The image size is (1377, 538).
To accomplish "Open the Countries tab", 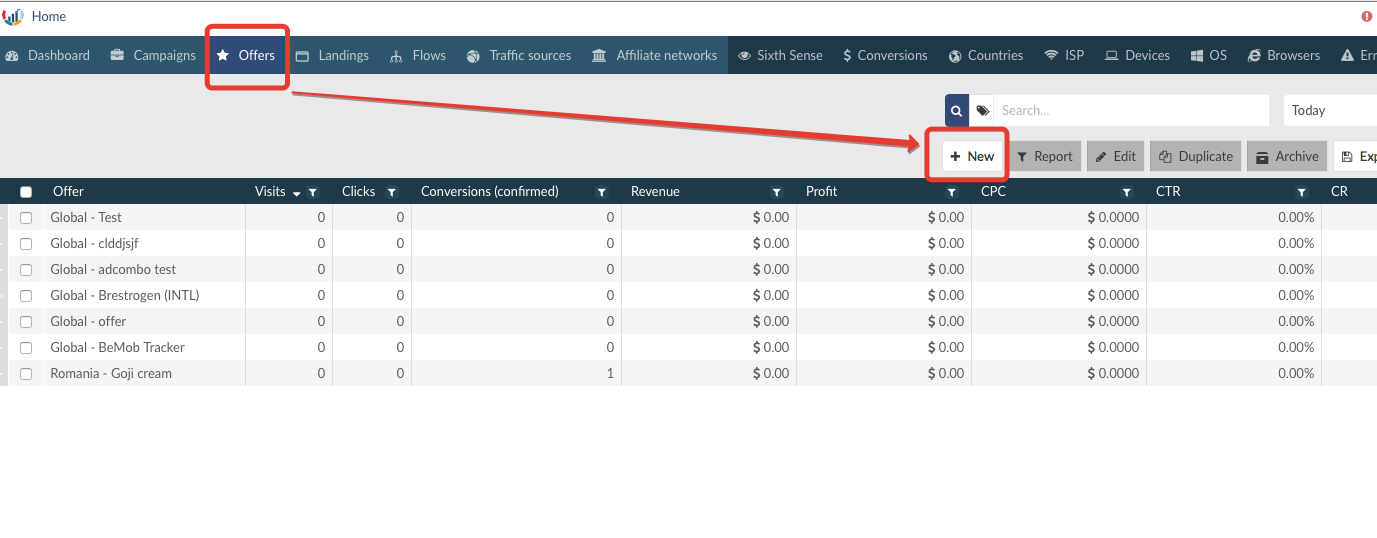I will pyautogui.click(x=986, y=56).
